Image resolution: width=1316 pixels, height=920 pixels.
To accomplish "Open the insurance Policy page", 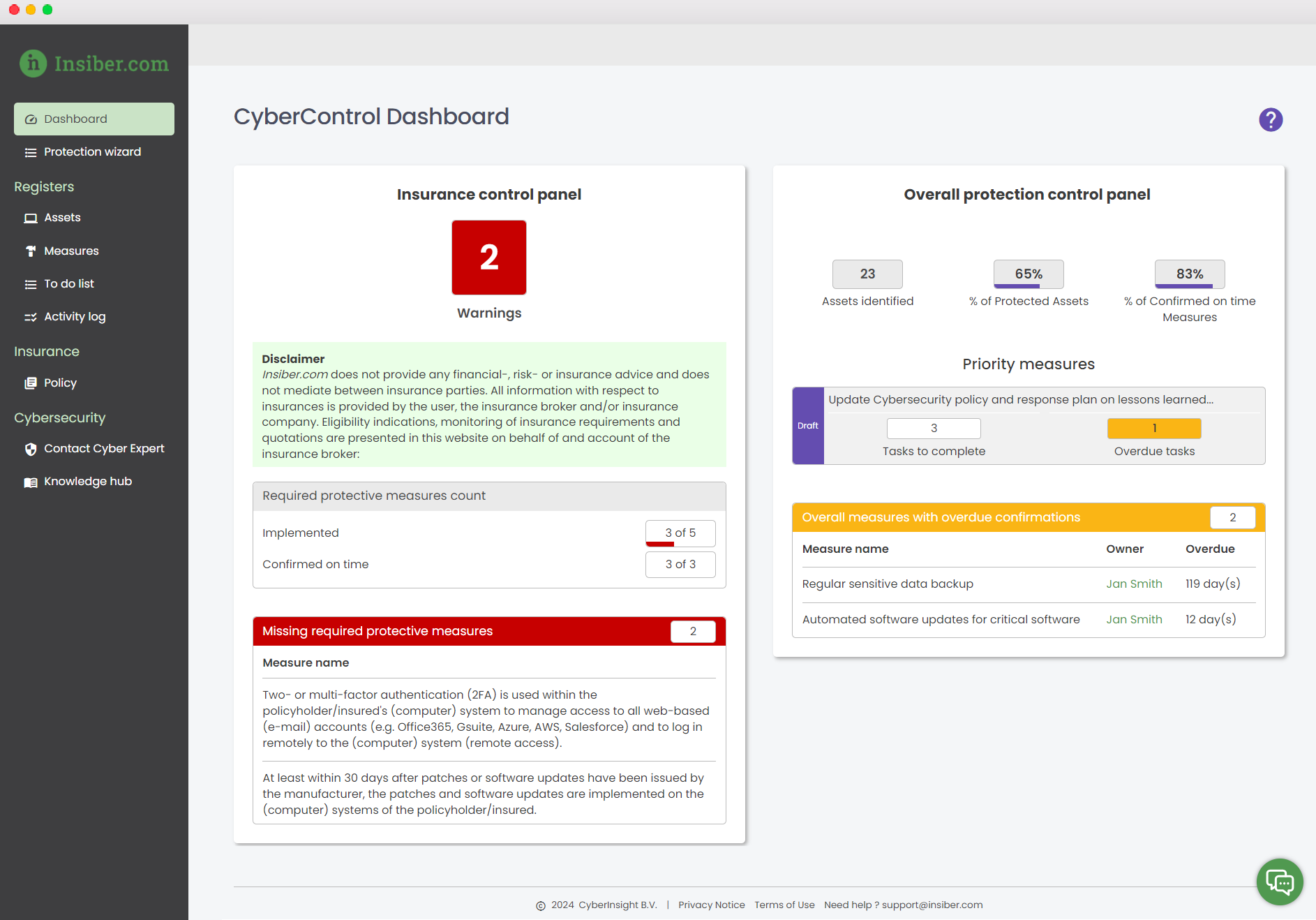I will coord(59,383).
